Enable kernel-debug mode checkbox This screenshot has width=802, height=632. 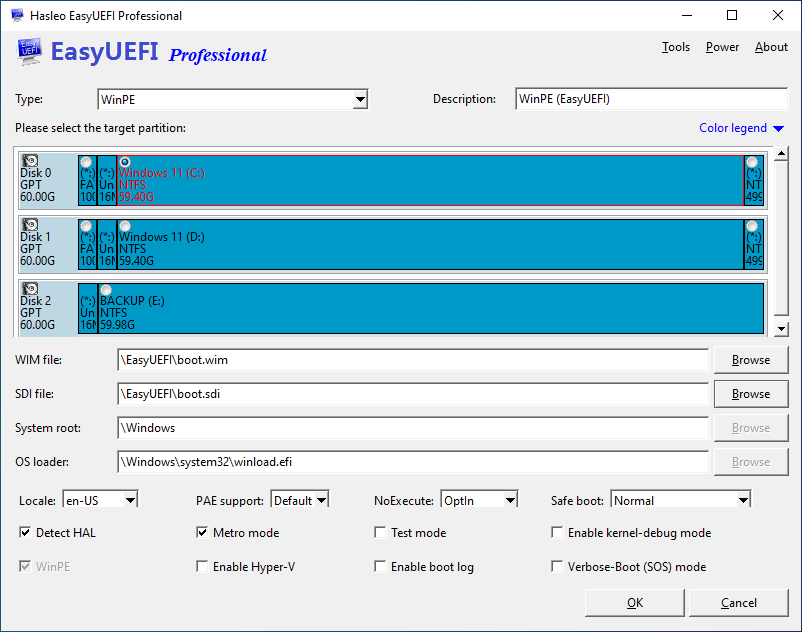pos(557,532)
